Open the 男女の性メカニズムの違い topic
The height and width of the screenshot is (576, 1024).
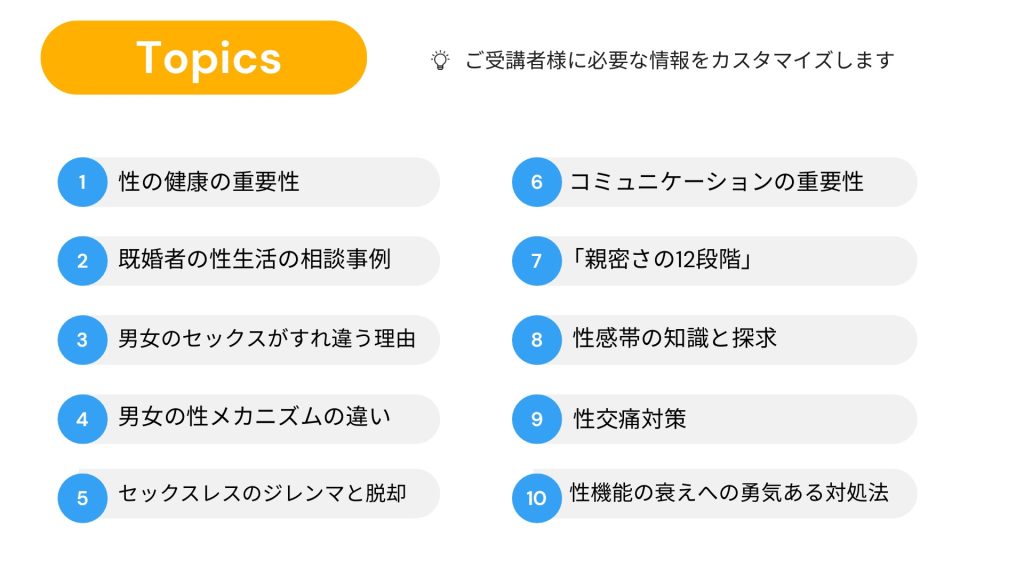pos(254,418)
